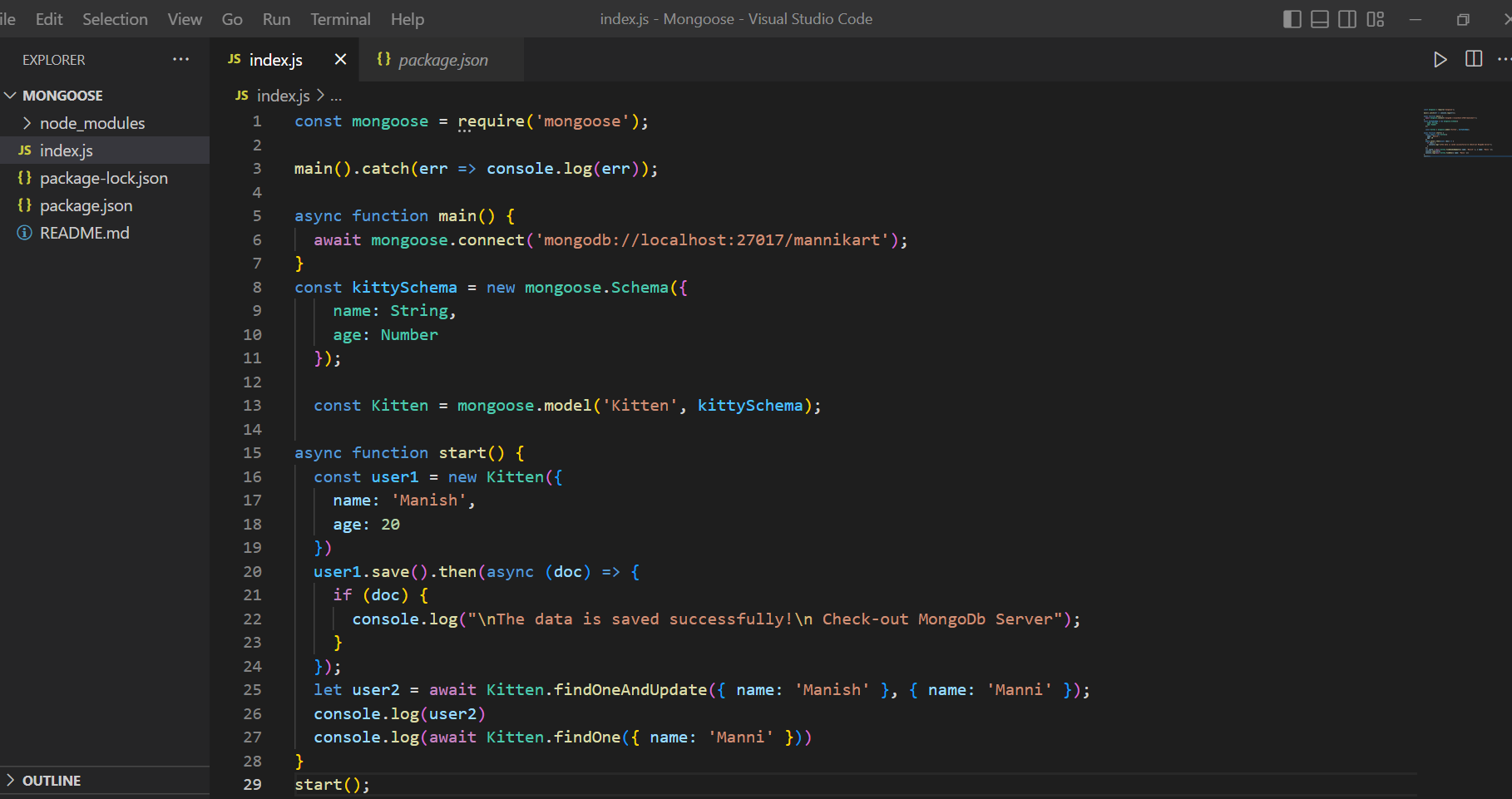
Task: Toggle Primary Side Bar layout icon
Action: [x=1292, y=19]
